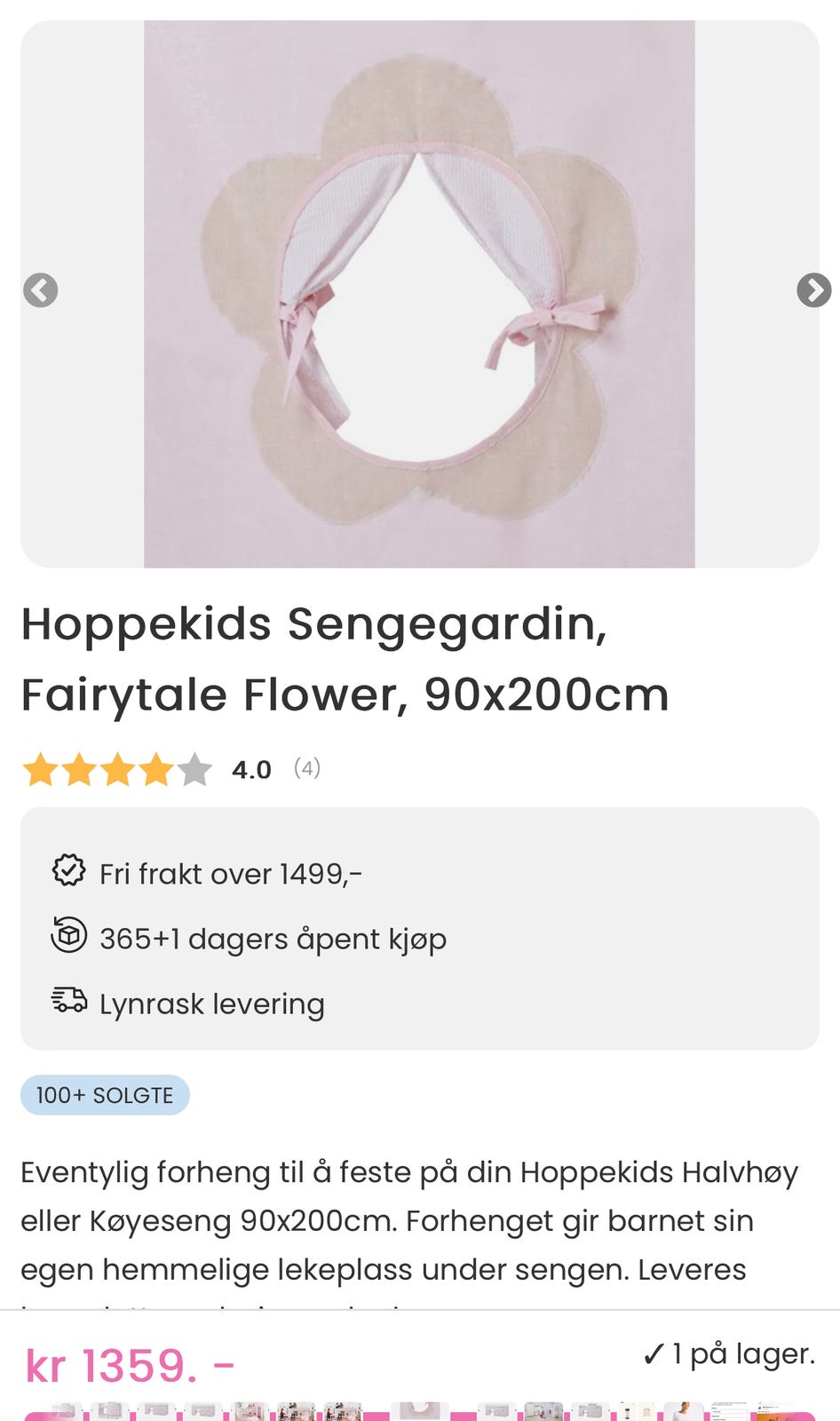Click the 'Fri frakt over 1499,-' text
The height and width of the screenshot is (1421, 840).
tap(231, 874)
